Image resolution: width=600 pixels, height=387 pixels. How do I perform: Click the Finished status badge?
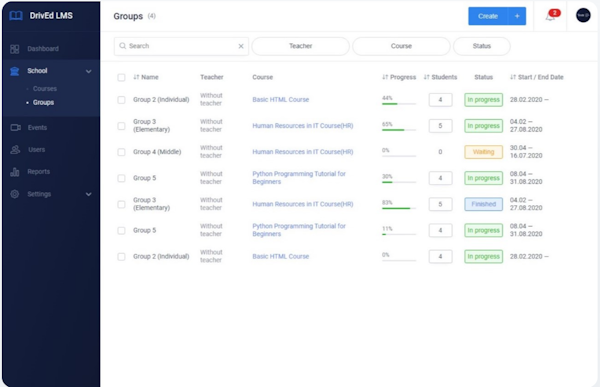coord(483,204)
